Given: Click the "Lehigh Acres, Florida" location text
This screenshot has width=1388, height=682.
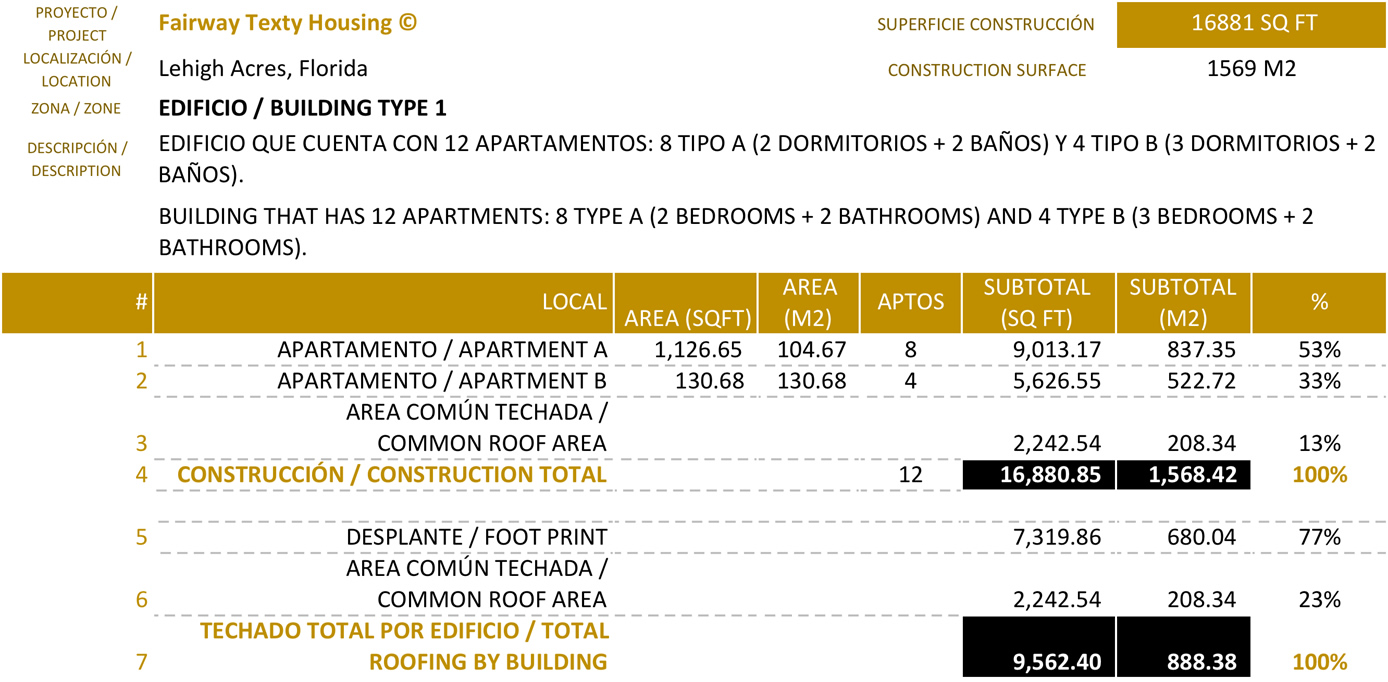Looking at the screenshot, I should pos(263,69).
